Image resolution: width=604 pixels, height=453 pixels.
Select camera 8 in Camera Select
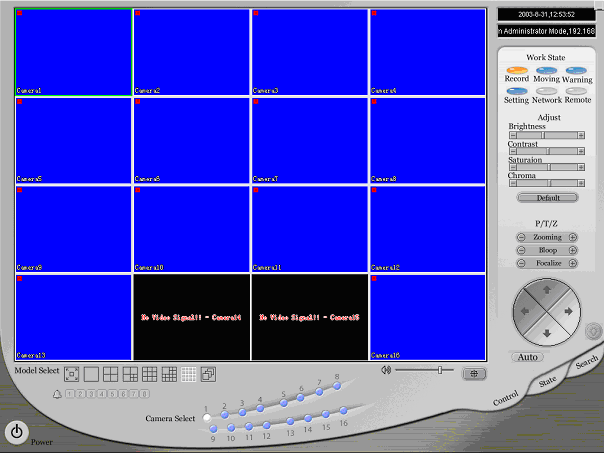tap(337, 386)
